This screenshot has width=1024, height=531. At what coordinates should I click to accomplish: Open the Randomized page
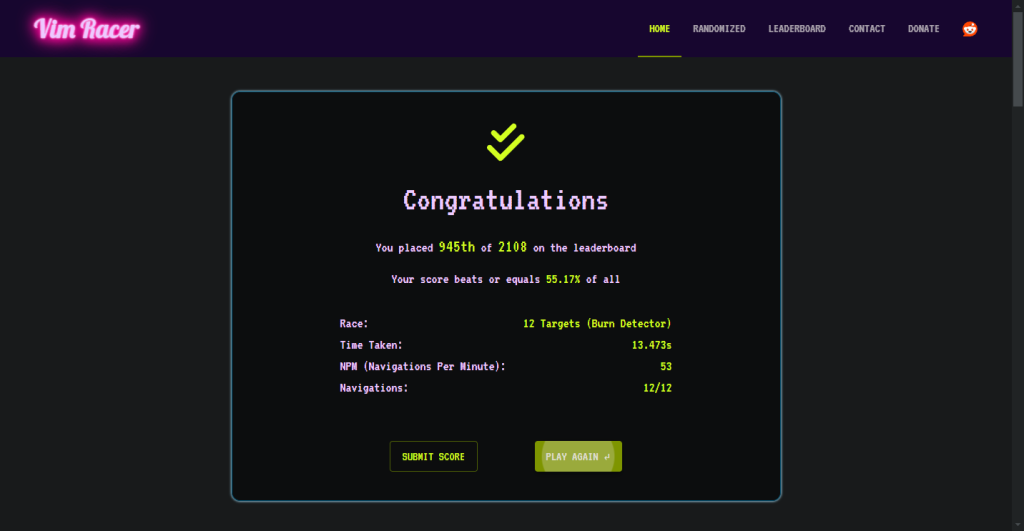pos(719,29)
